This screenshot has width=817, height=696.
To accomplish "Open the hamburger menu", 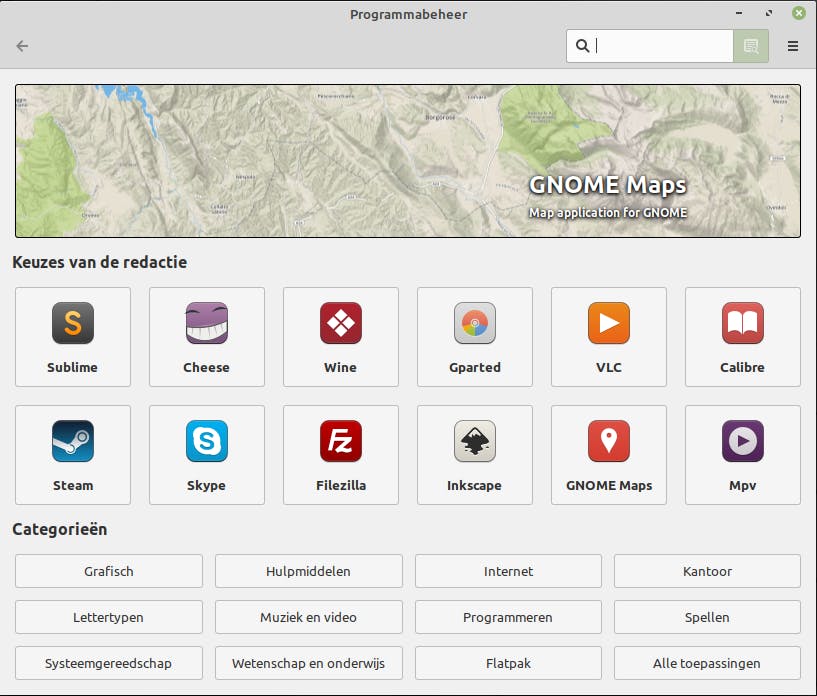I will click(793, 46).
